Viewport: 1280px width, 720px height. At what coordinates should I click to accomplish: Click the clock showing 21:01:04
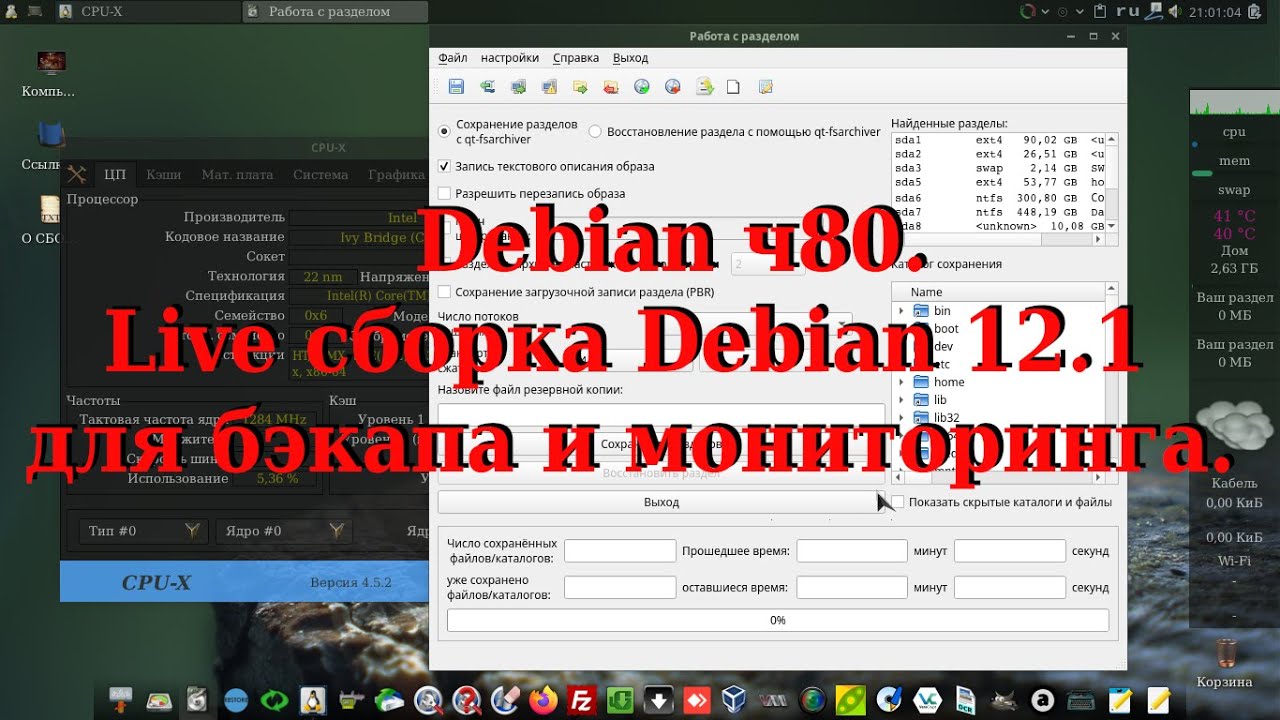coord(1215,13)
